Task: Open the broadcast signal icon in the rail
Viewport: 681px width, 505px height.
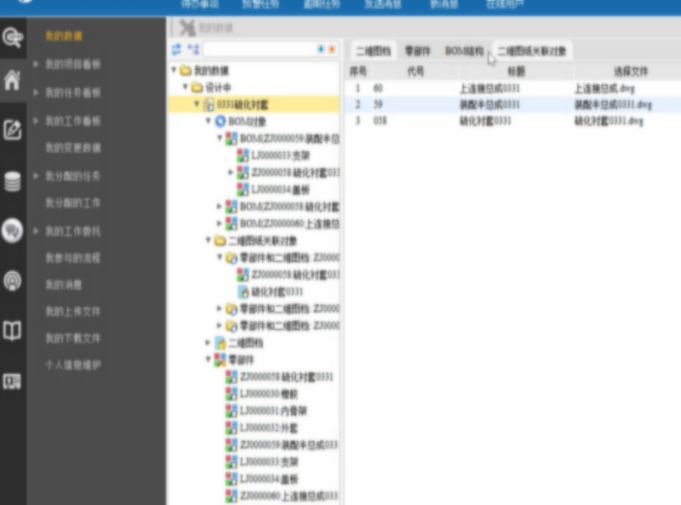Action: click(x=12, y=281)
